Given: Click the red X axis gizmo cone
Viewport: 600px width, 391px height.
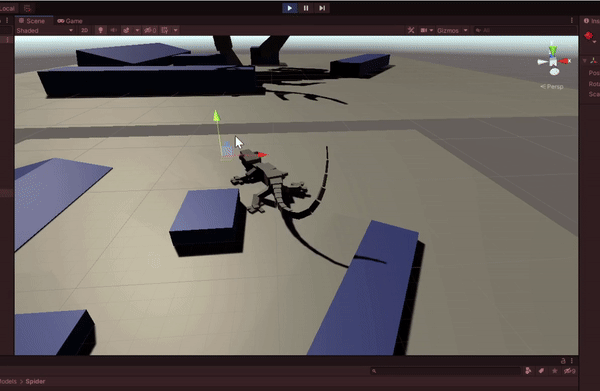Looking at the screenshot, I should (564, 61).
